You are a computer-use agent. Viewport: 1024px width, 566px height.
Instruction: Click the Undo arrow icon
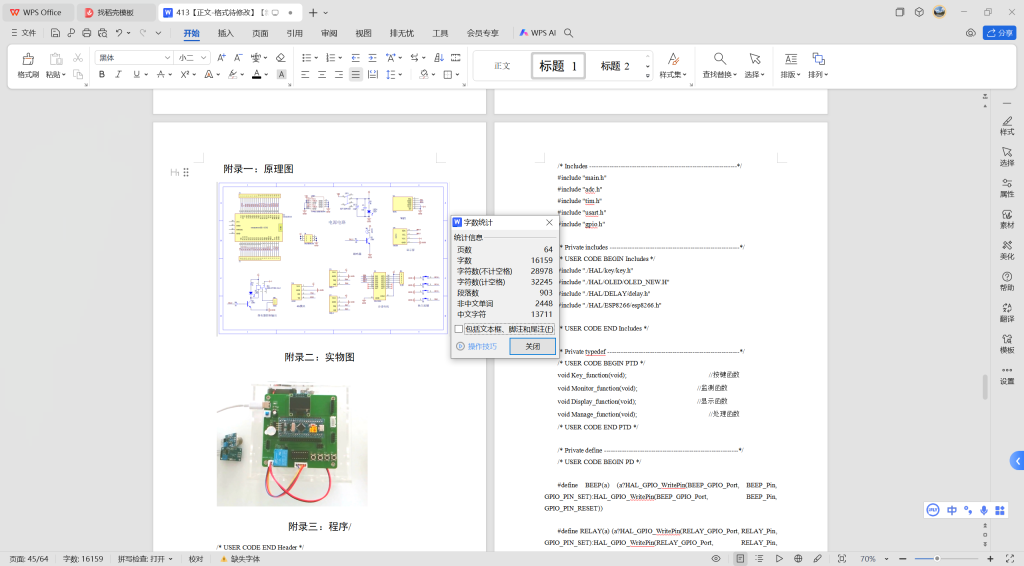tap(119, 33)
